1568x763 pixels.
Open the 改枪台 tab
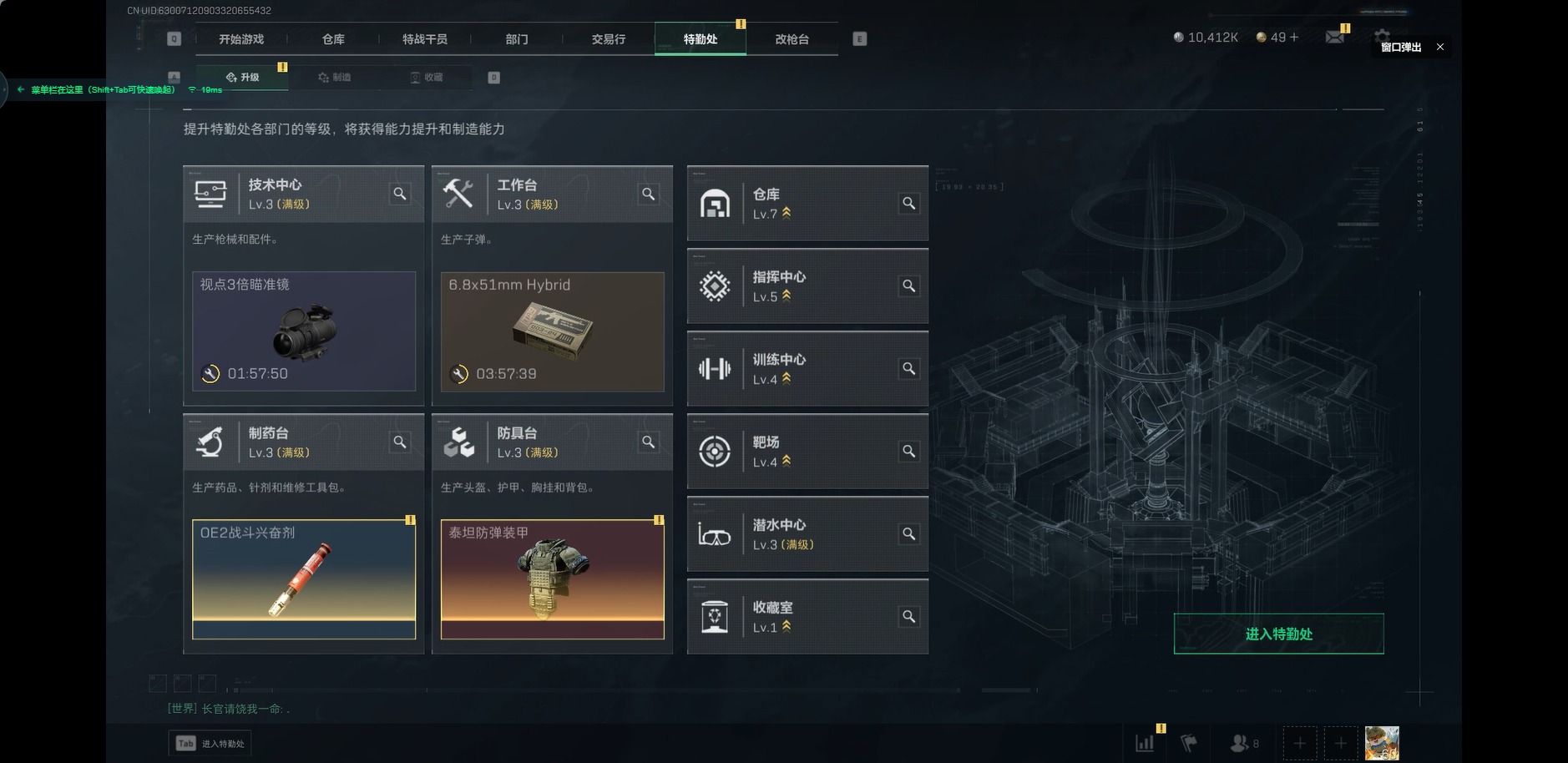click(792, 39)
